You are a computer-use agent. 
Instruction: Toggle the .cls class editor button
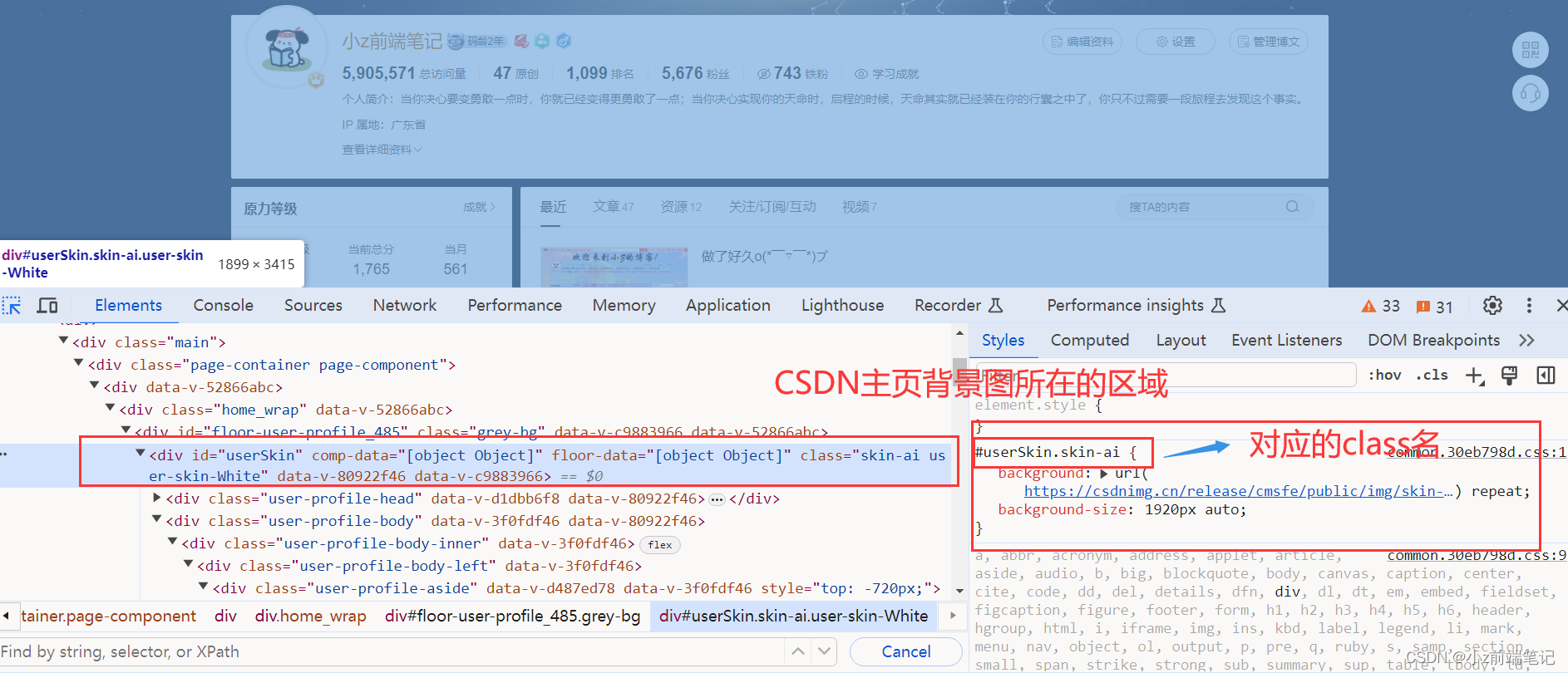click(1432, 376)
